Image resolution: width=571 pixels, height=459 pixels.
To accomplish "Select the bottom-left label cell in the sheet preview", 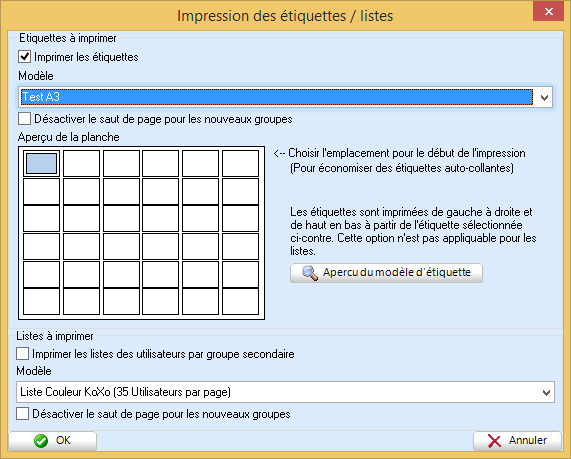I will 42,301.
